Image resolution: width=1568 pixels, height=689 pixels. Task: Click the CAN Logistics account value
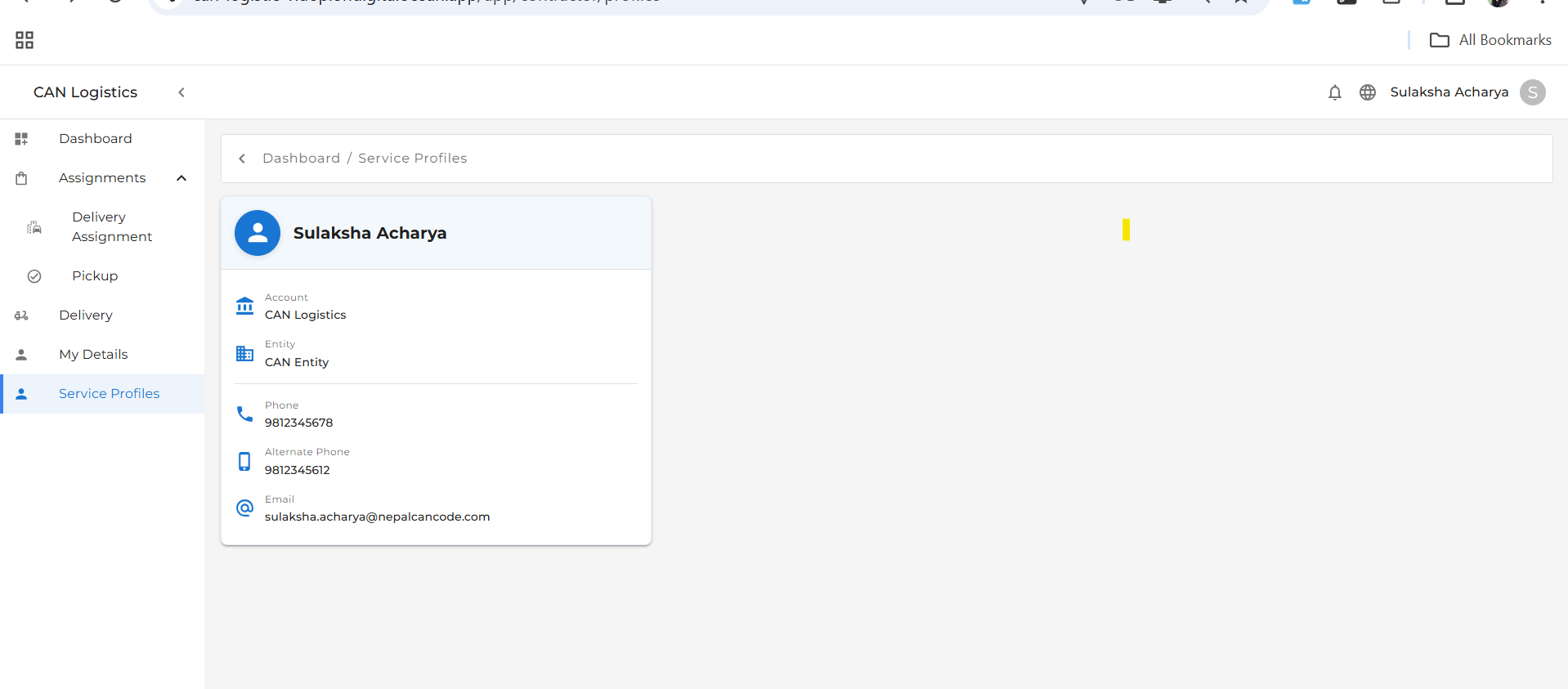[306, 315]
